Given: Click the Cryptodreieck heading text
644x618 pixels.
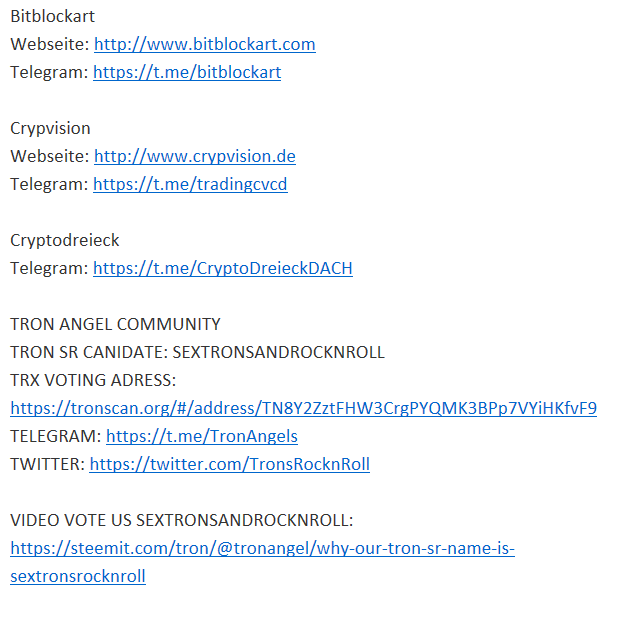Looking at the screenshot, I should click(x=65, y=240).
